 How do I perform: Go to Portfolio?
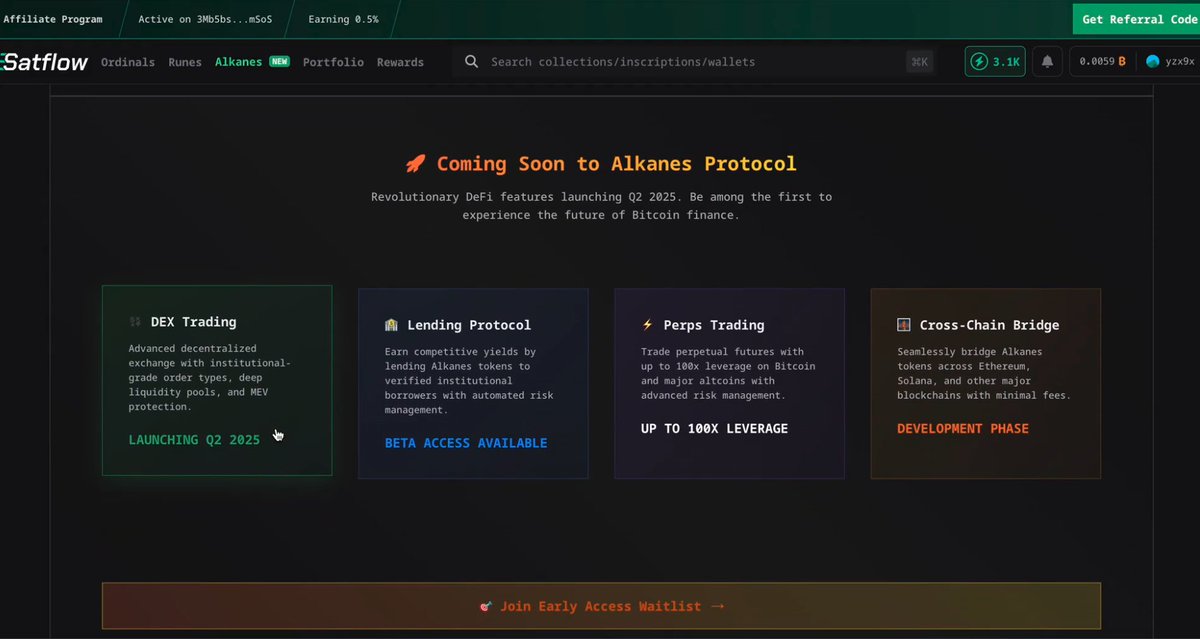pos(333,62)
